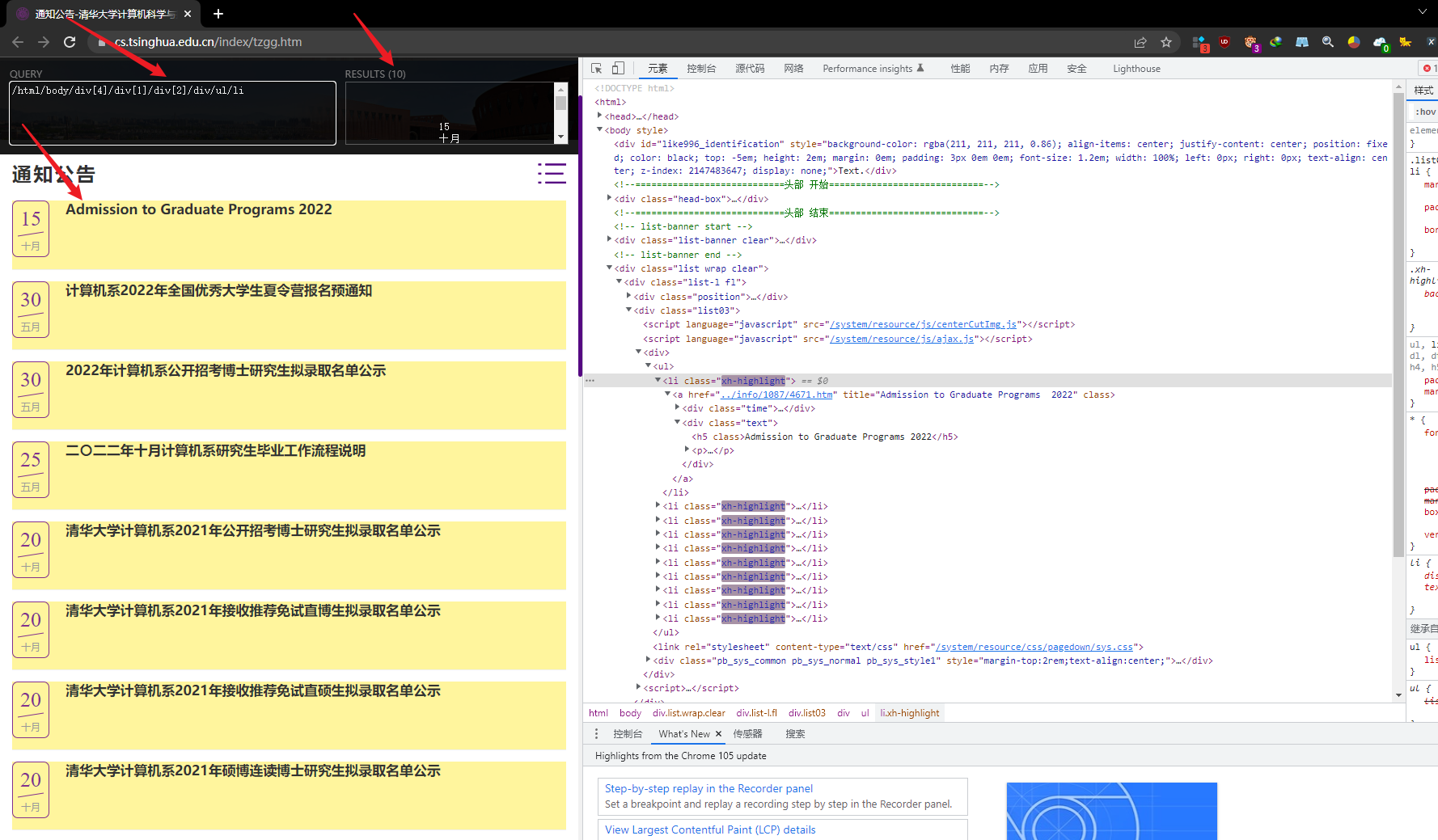Toggle the inspect element picker
1438x840 pixels.
coord(597,69)
